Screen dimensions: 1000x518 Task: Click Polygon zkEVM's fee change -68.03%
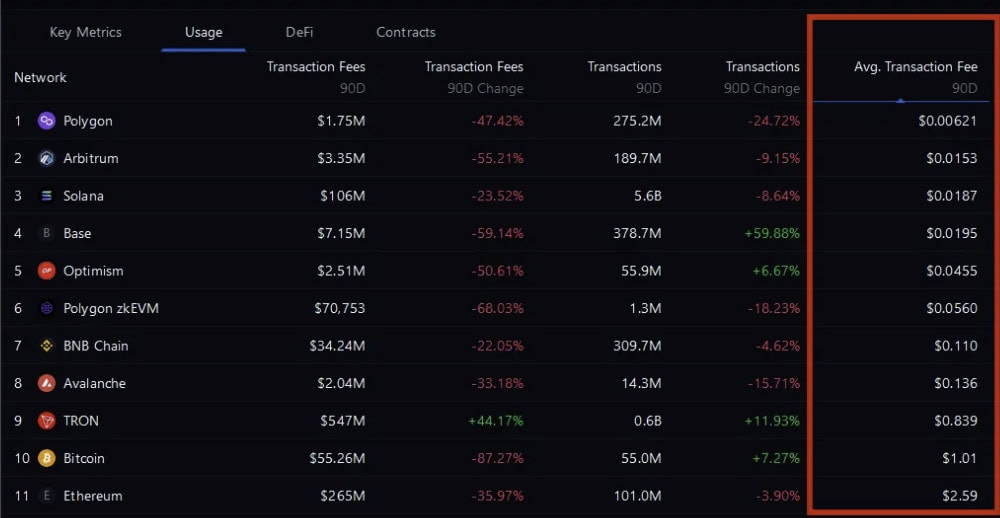coord(497,308)
